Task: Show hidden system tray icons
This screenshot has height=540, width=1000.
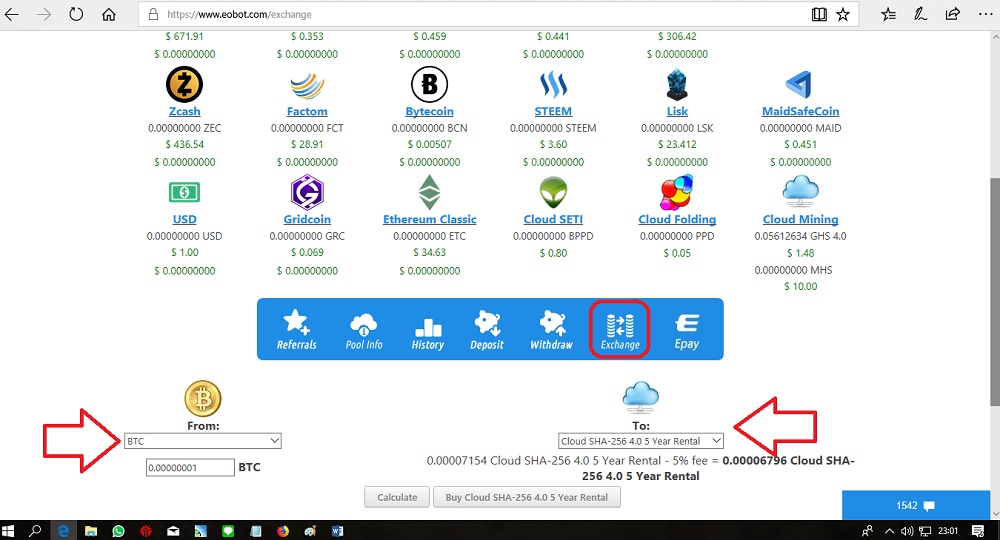Action: [x=889, y=530]
